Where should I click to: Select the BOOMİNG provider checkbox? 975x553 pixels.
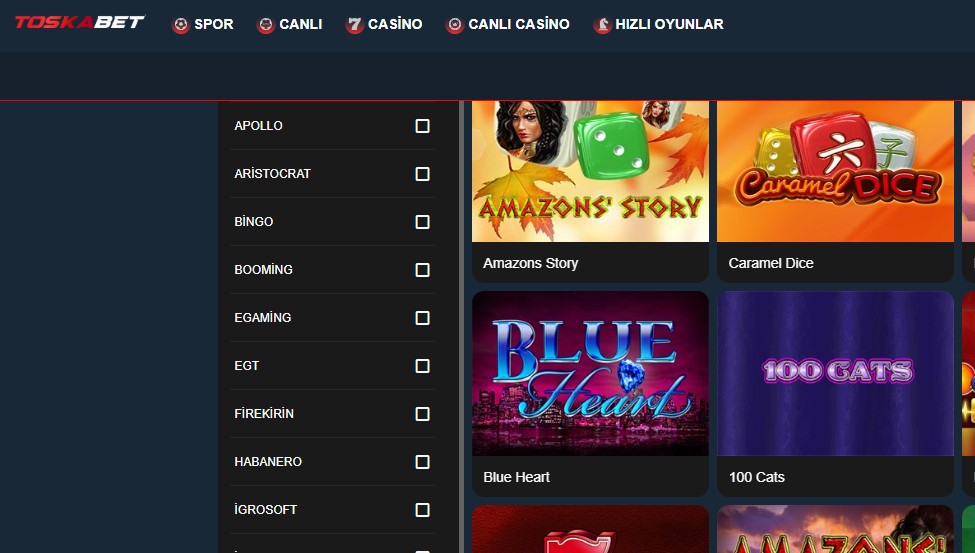pyautogui.click(x=422, y=270)
